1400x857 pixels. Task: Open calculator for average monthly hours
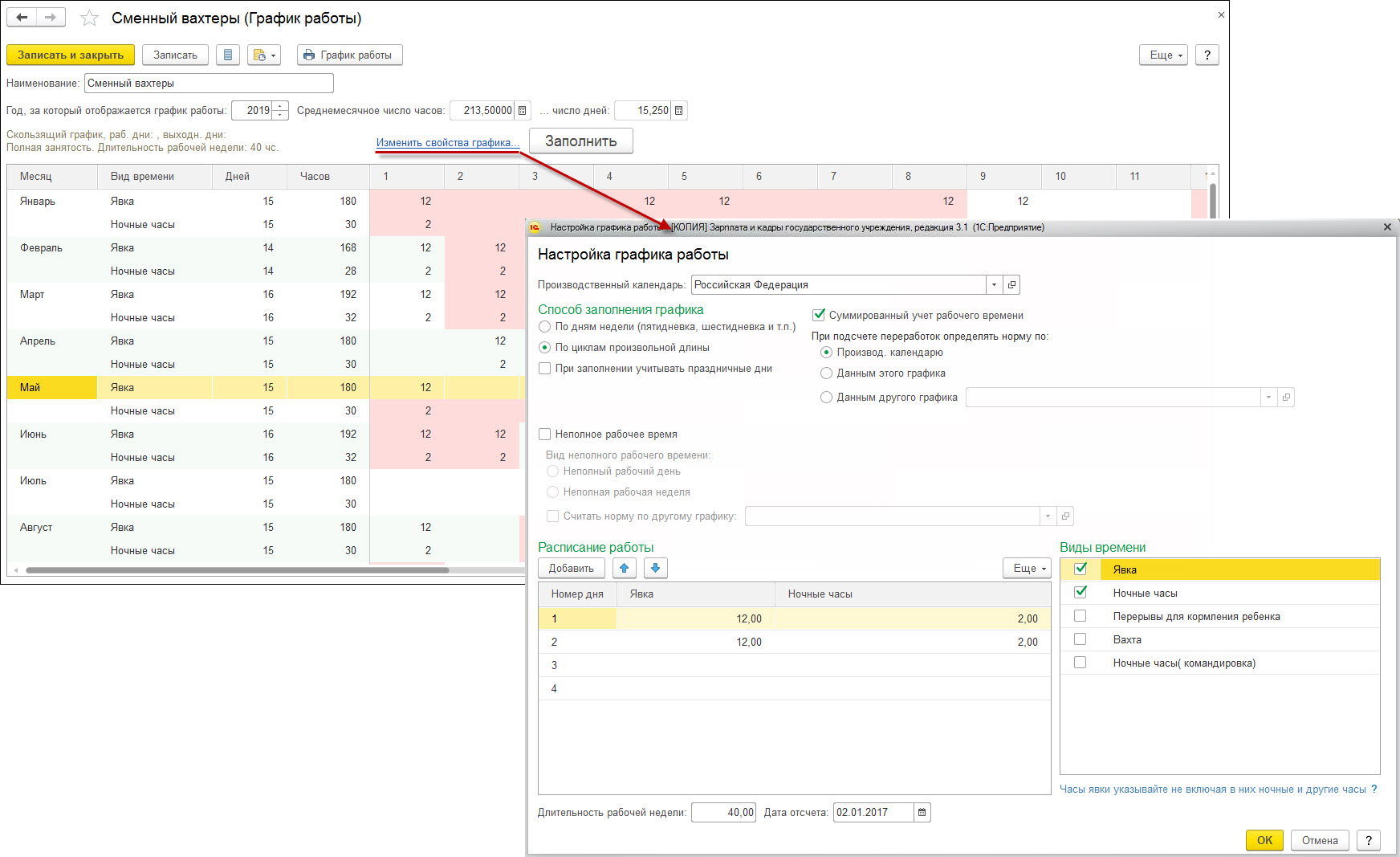pyautogui.click(x=522, y=111)
